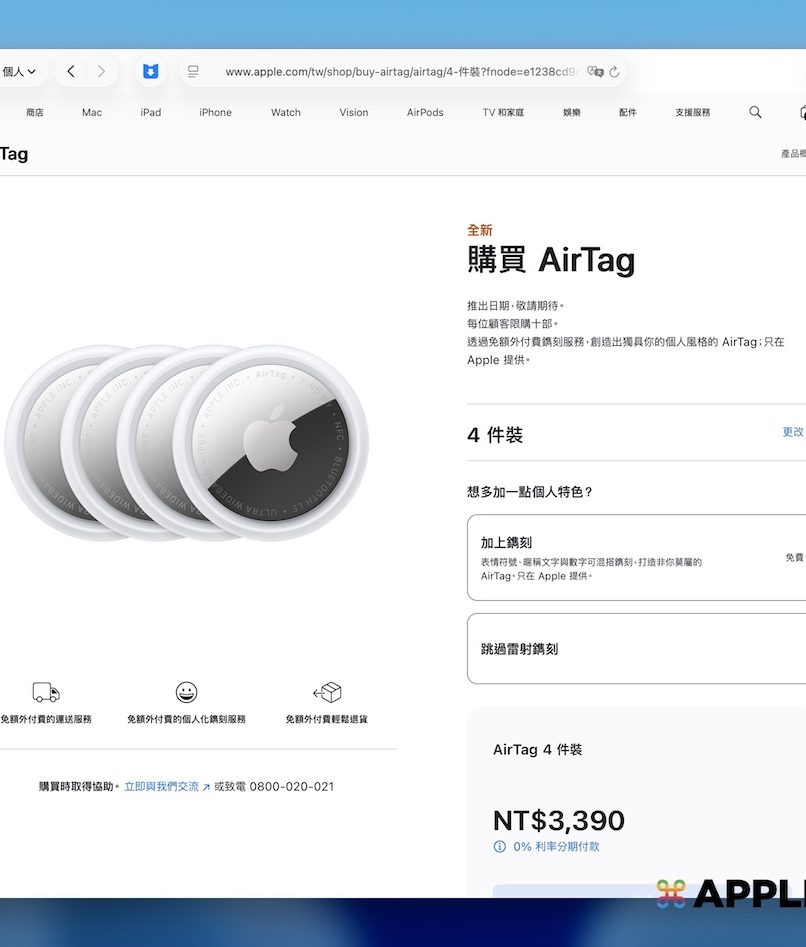This screenshot has height=947, width=806.
Task: Expand the 個人 profile dropdown
Action: (19, 72)
